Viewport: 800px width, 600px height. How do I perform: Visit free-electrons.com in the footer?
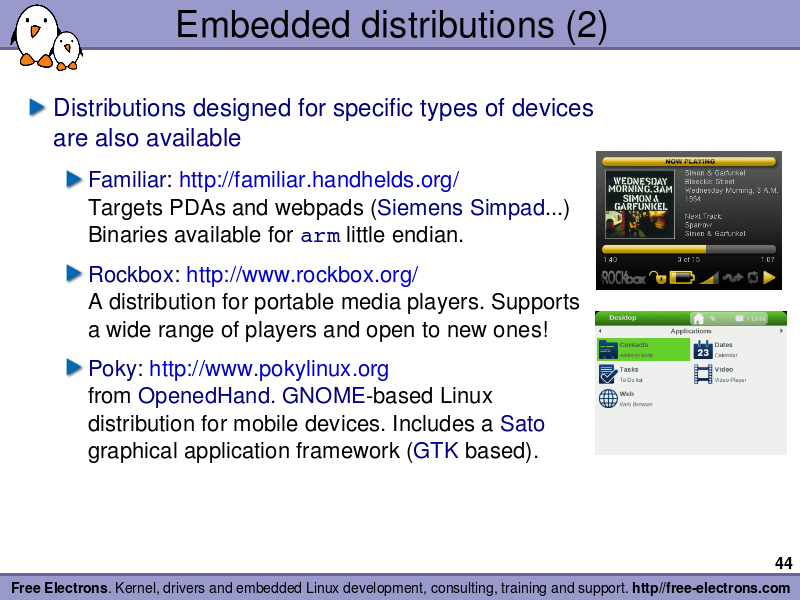(x=712, y=588)
